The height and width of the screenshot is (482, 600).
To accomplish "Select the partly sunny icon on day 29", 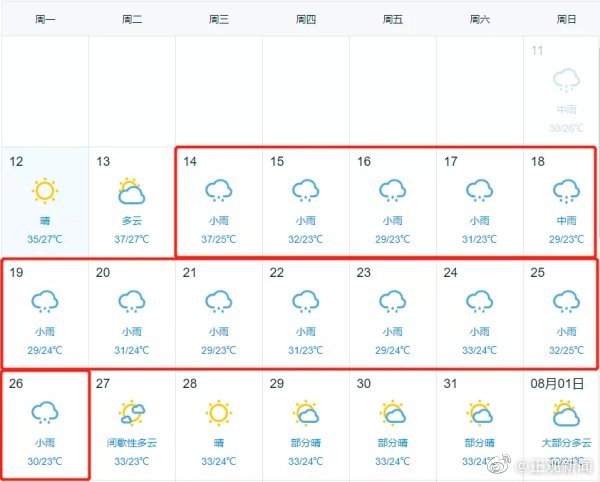I will [306, 413].
